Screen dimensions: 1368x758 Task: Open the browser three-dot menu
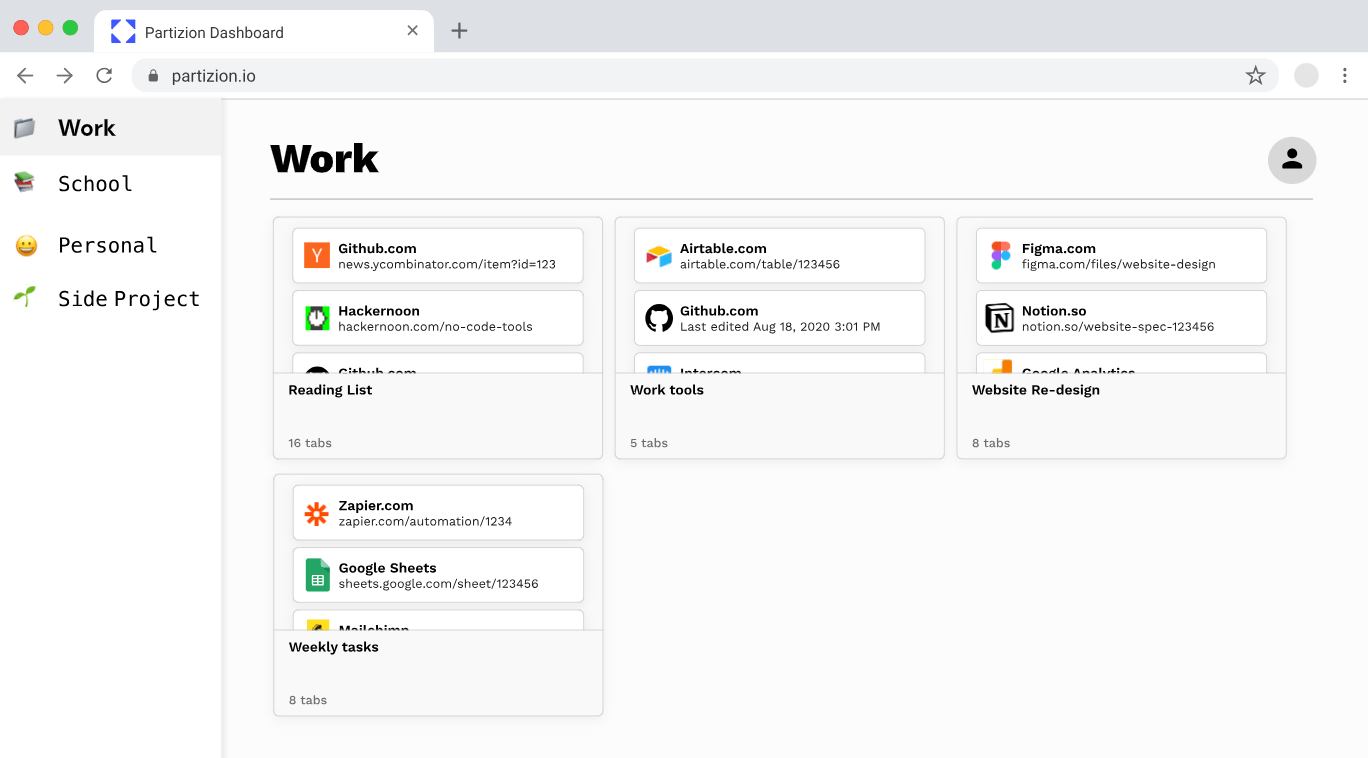tap(1345, 76)
